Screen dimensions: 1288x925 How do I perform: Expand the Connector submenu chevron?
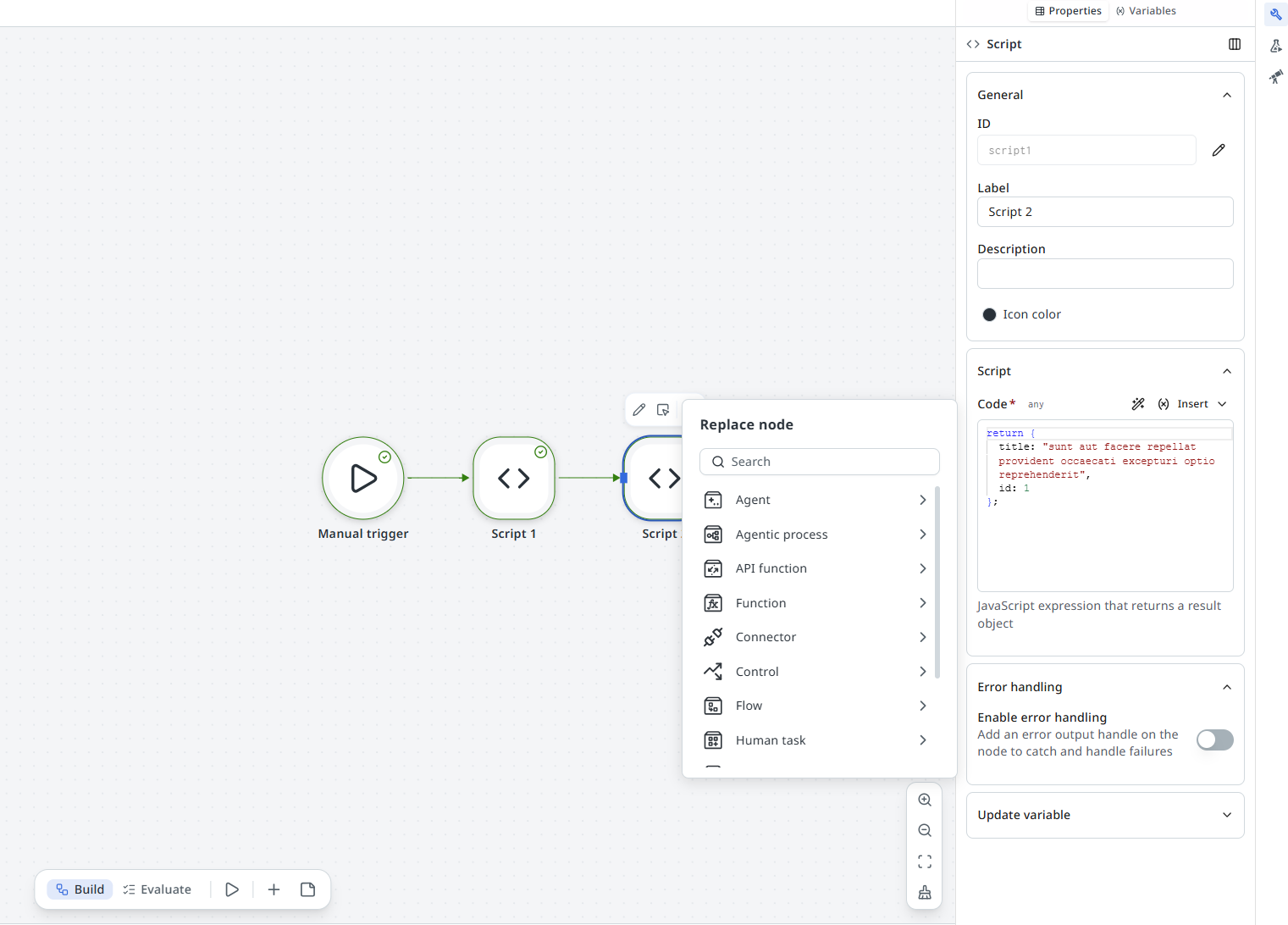pyautogui.click(x=922, y=637)
